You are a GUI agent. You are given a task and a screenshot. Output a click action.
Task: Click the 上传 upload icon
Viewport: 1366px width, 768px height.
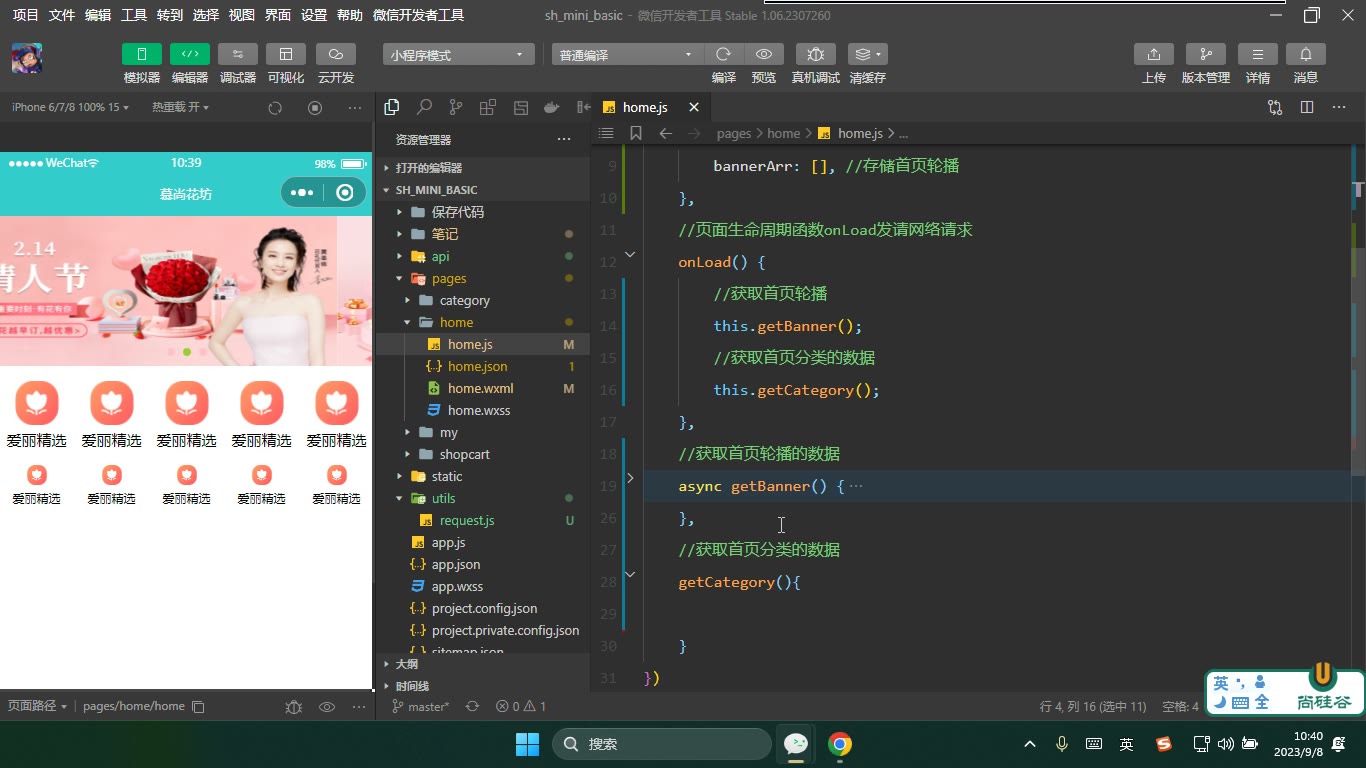tap(1154, 54)
